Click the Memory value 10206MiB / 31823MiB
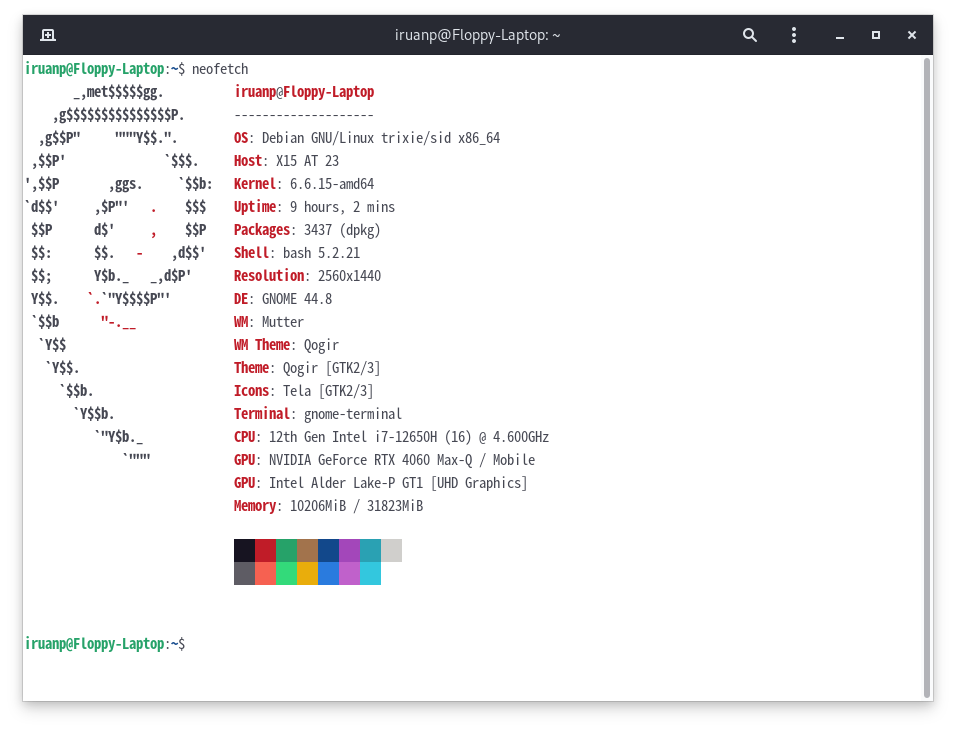The height and width of the screenshot is (732, 956). coord(356,506)
